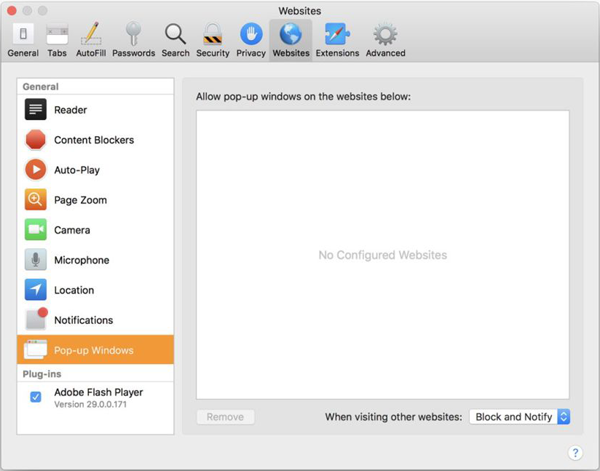This screenshot has width=600, height=471.
Task: Click the Remove button
Action: point(225,417)
